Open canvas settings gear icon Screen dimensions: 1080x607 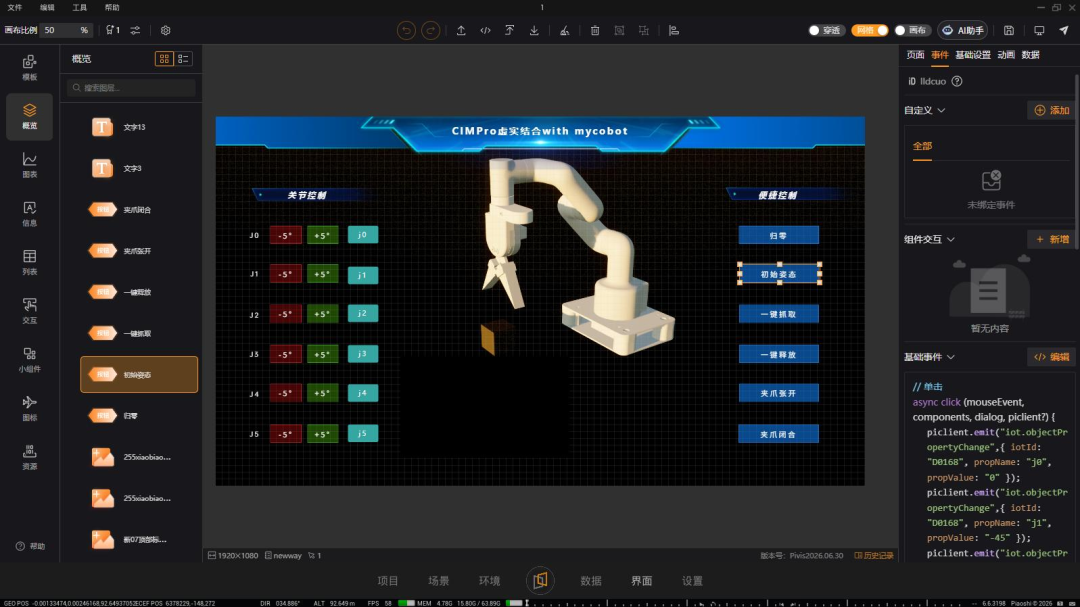point(165,30)
